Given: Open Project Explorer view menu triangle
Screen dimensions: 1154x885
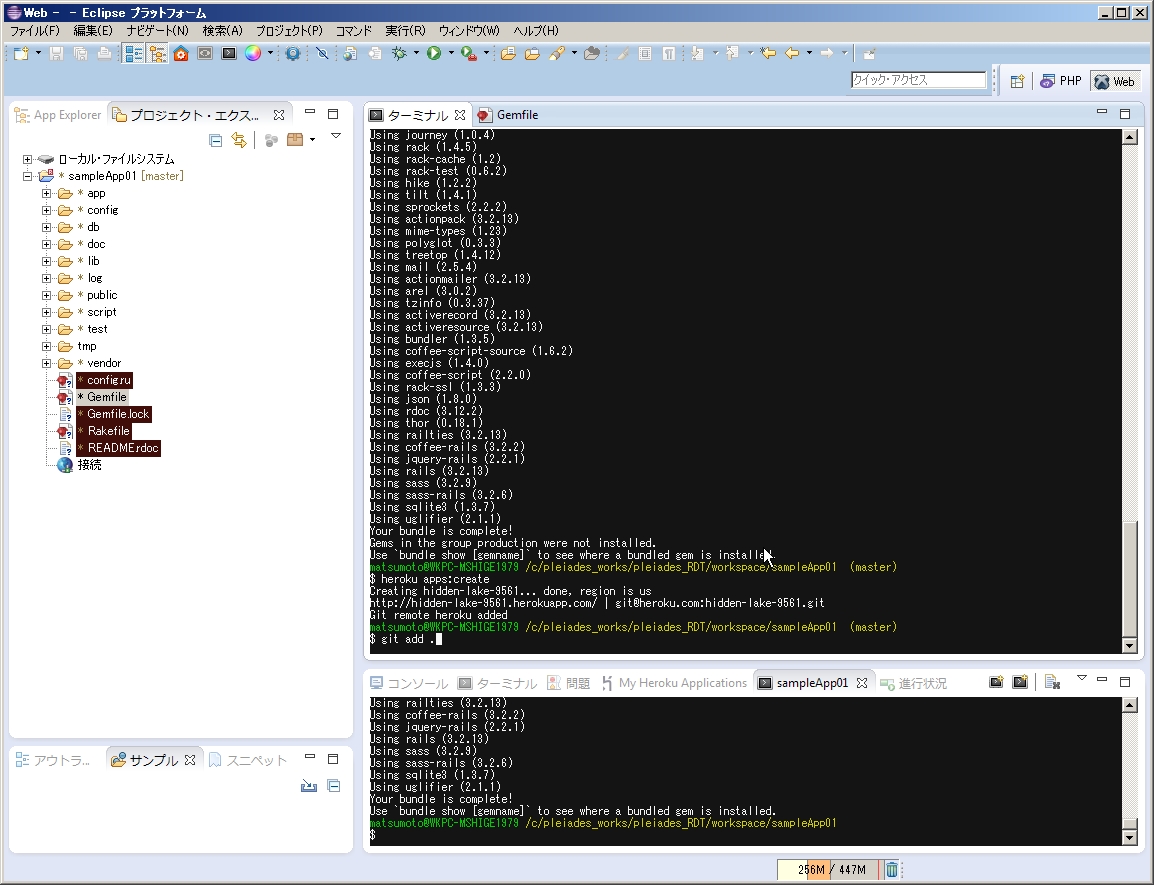Looking at the screenshot, I should tap(336, 136).
